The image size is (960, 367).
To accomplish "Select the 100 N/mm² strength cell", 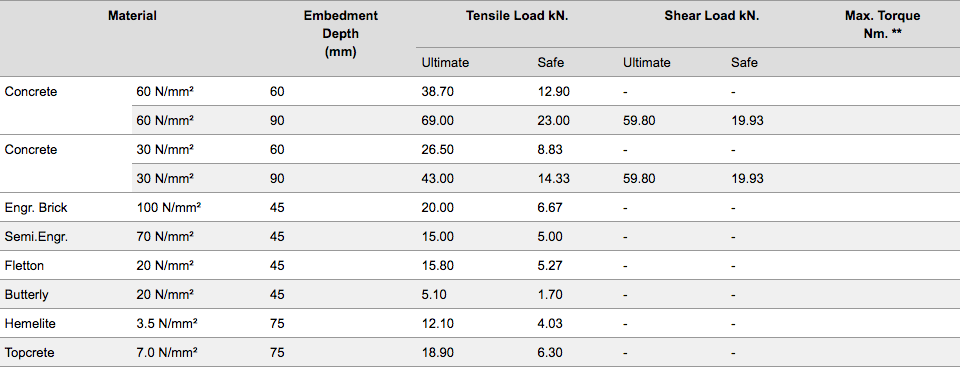I will (x=168, y=208).
